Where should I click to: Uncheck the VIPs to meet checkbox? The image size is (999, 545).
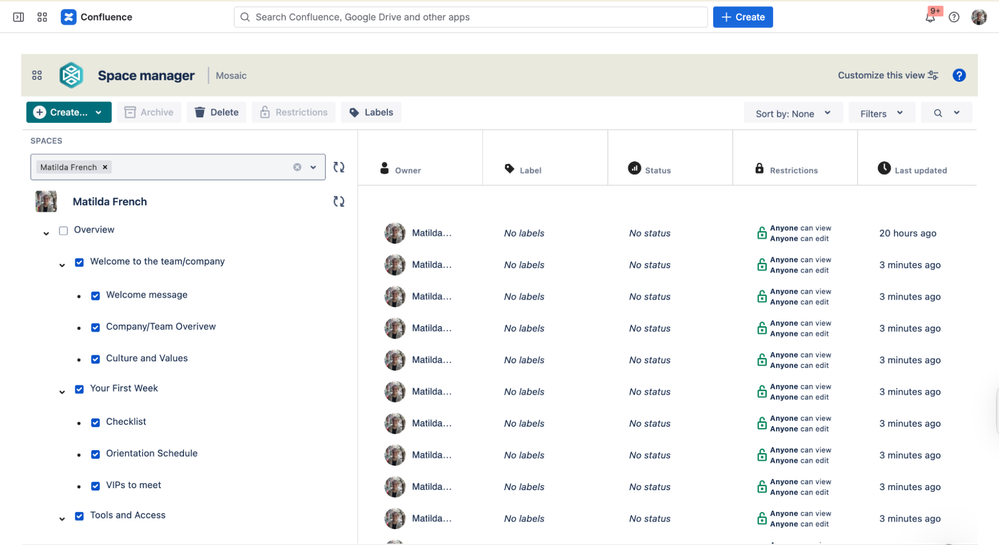click(x=95, y=486)
